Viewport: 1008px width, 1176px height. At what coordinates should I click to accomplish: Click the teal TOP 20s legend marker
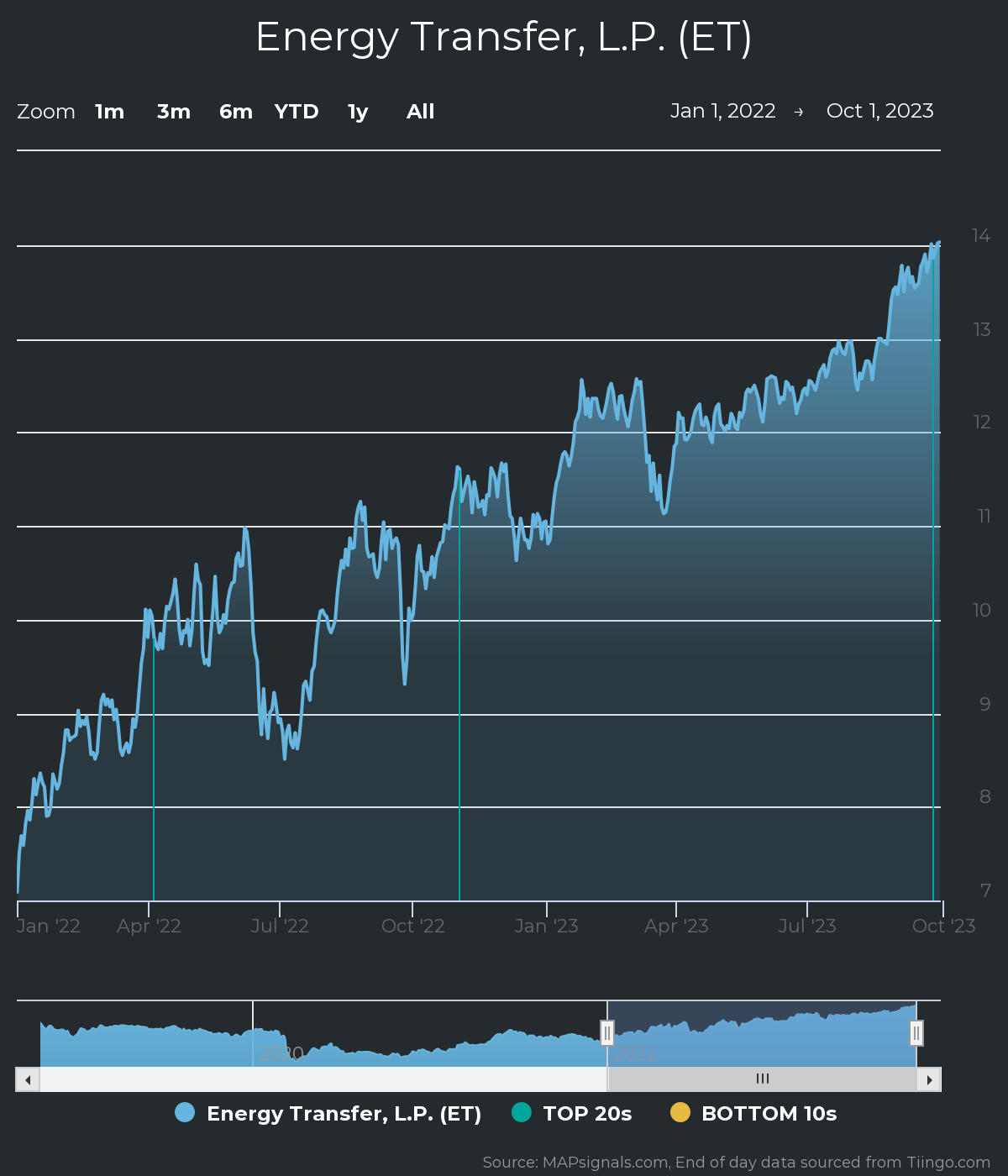pos(522,1112)
